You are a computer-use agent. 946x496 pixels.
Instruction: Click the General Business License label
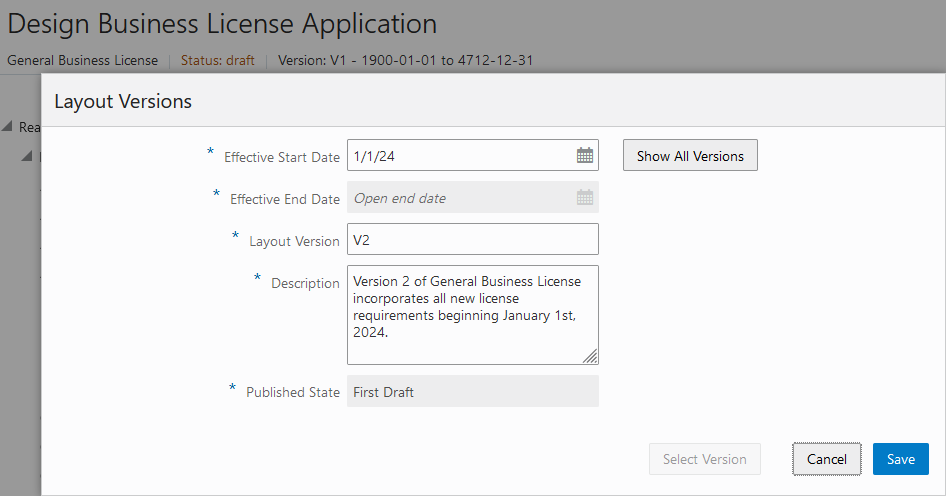click(82, 60)
